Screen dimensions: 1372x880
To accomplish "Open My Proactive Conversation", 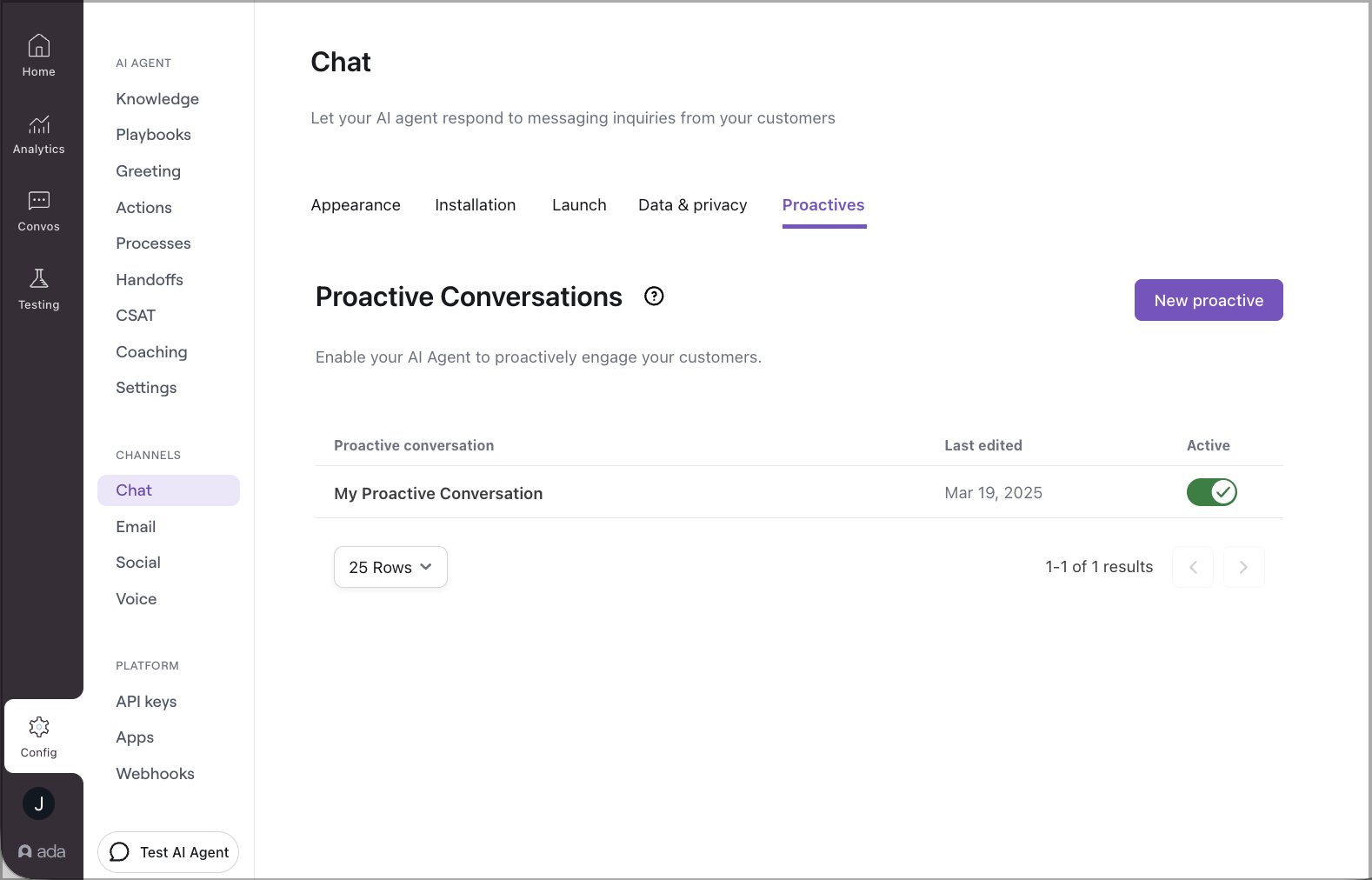I will pyautogui.click(x=437, y=492).
